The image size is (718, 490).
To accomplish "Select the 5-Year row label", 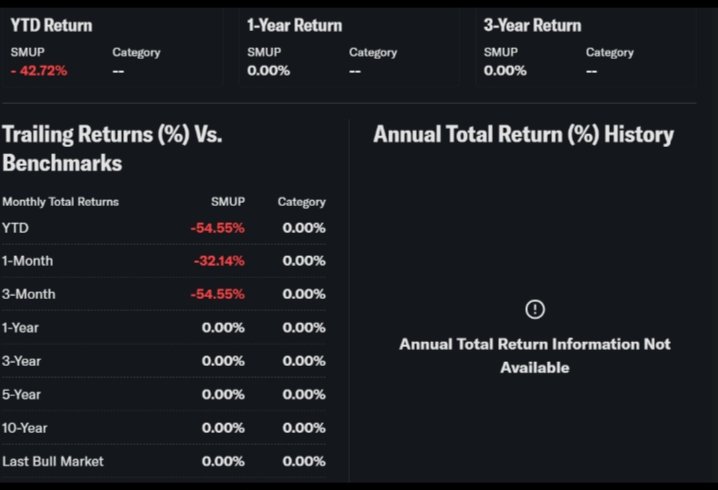I will (x=21, y=394).
